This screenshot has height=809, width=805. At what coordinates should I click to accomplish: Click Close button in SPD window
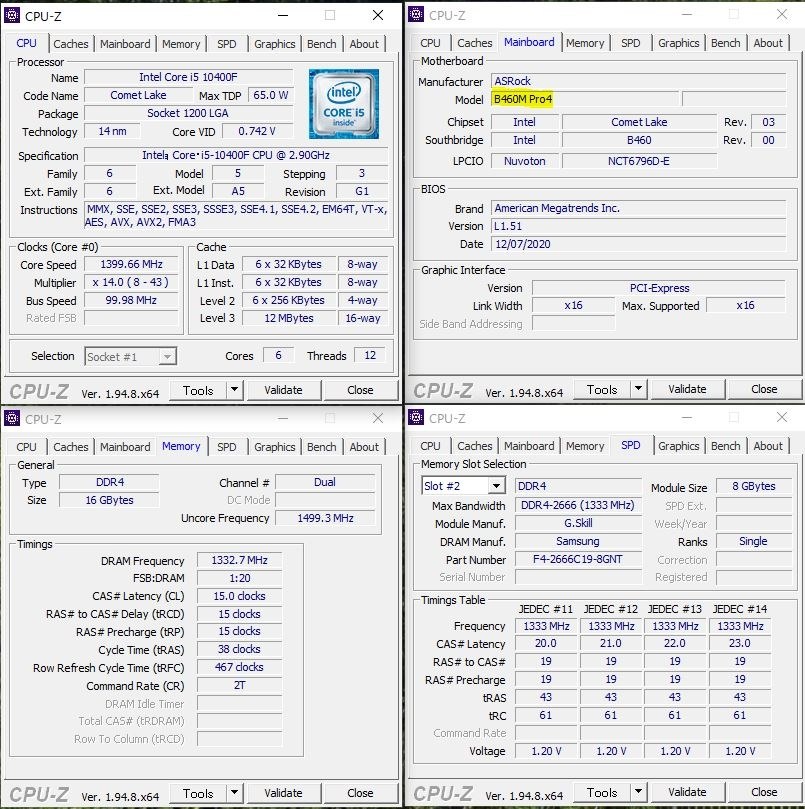pos(764,792)
